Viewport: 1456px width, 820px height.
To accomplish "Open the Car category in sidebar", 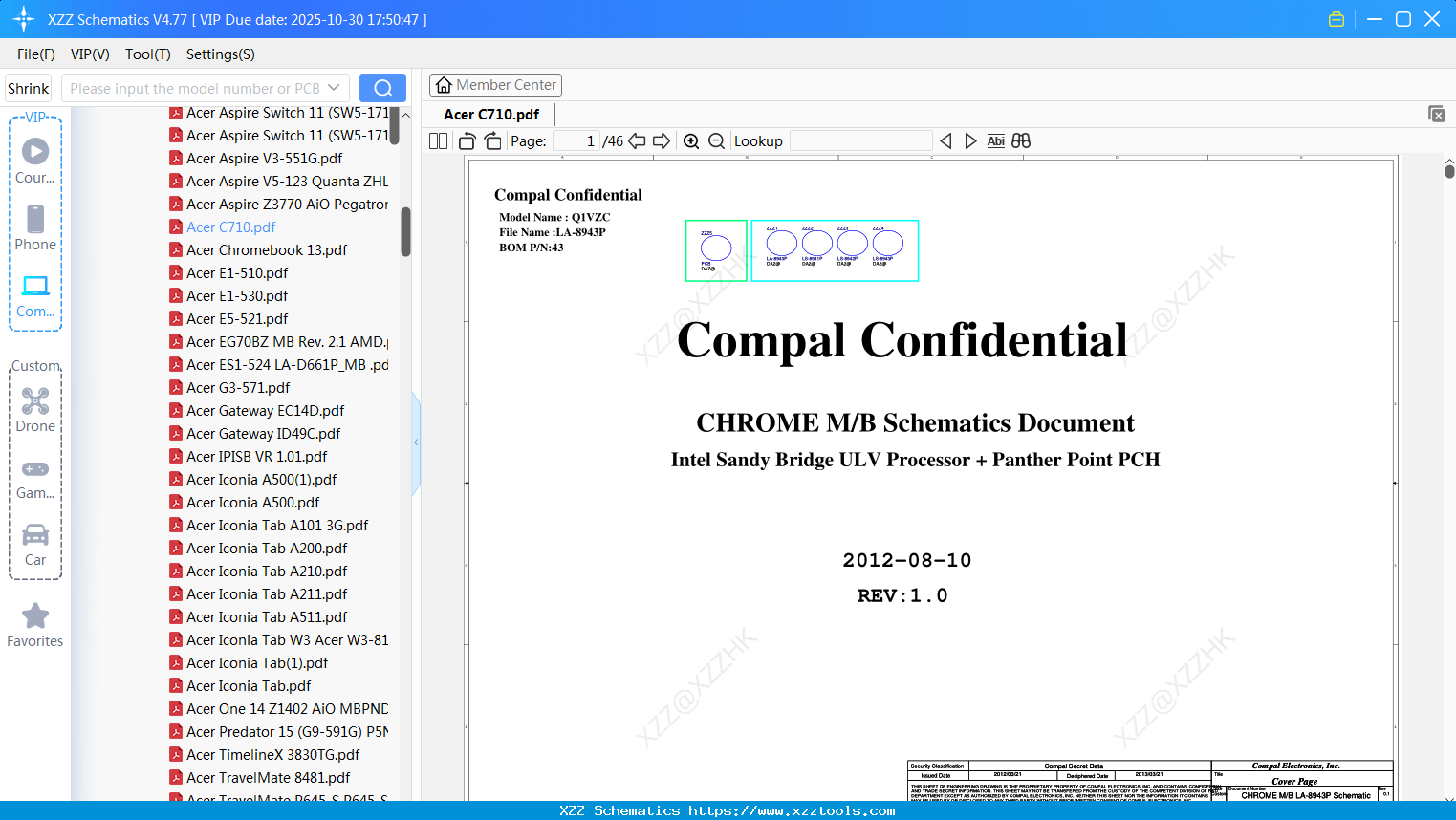I will pyautogui.click(x=35, y=545).
